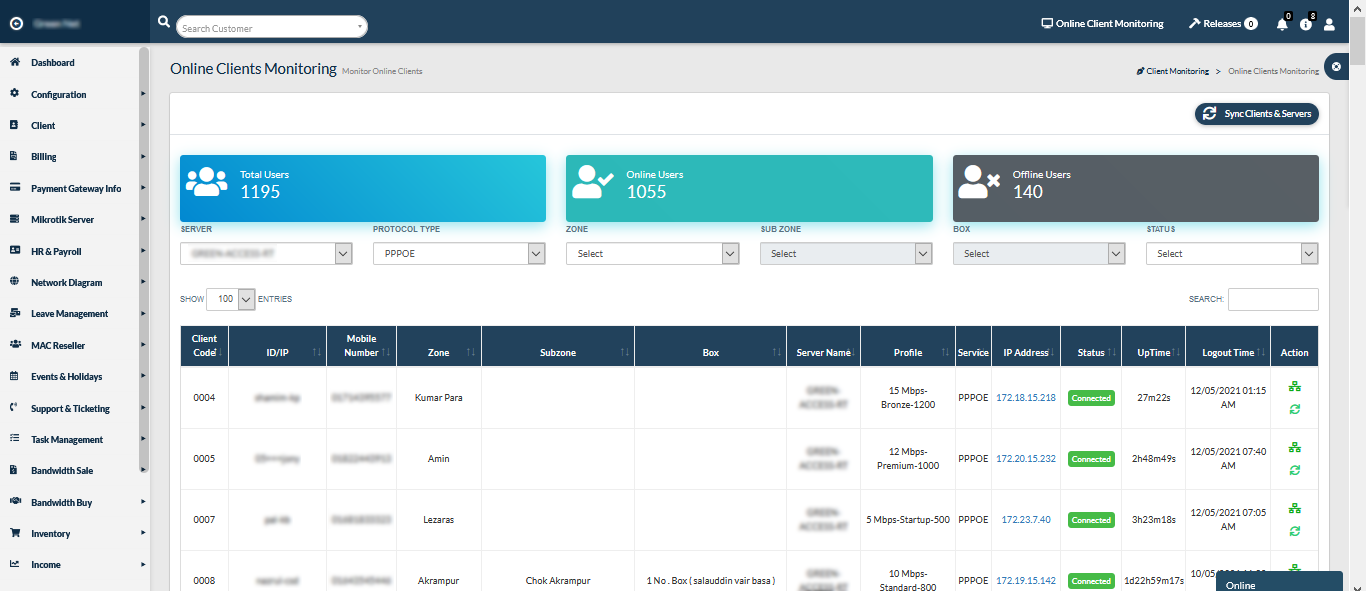Viewport: 1366px width, 591px height.
Task: Open the Billing menu in sidebar
Action: (x=44, y=156)
